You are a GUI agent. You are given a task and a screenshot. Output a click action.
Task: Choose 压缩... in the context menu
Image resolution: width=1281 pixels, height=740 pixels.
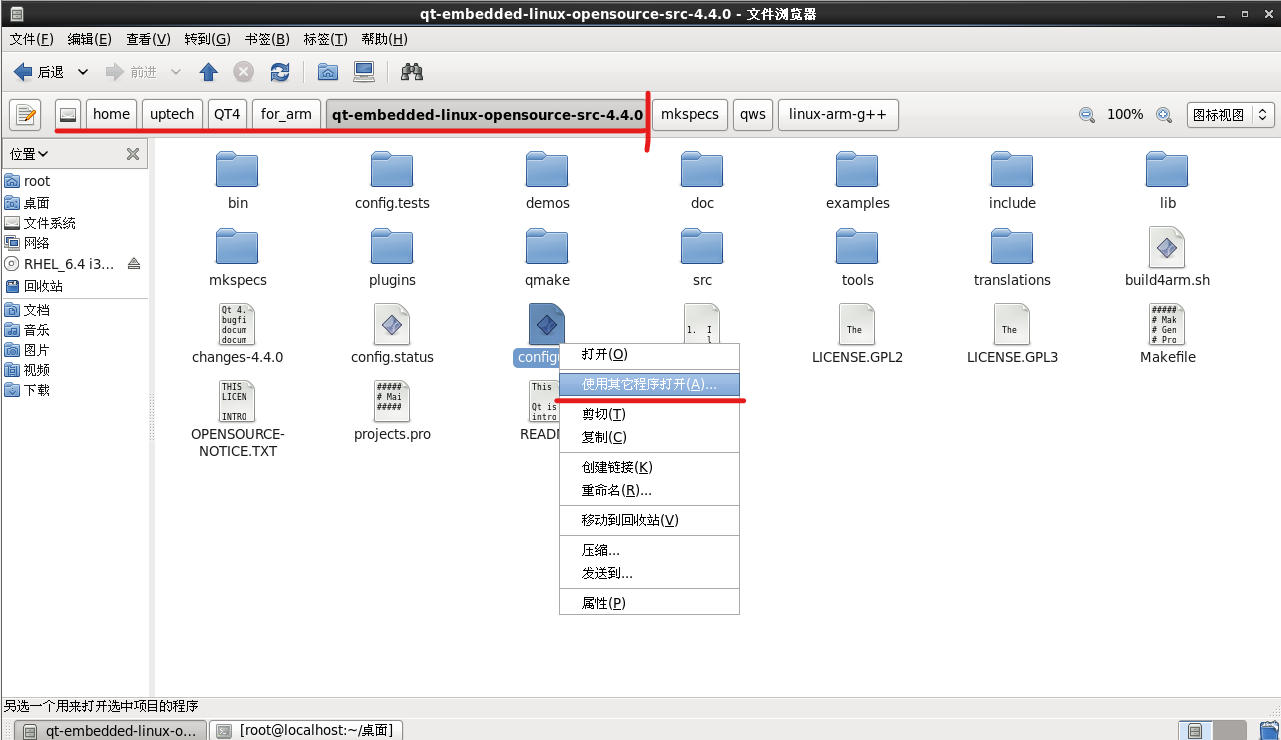649,550
